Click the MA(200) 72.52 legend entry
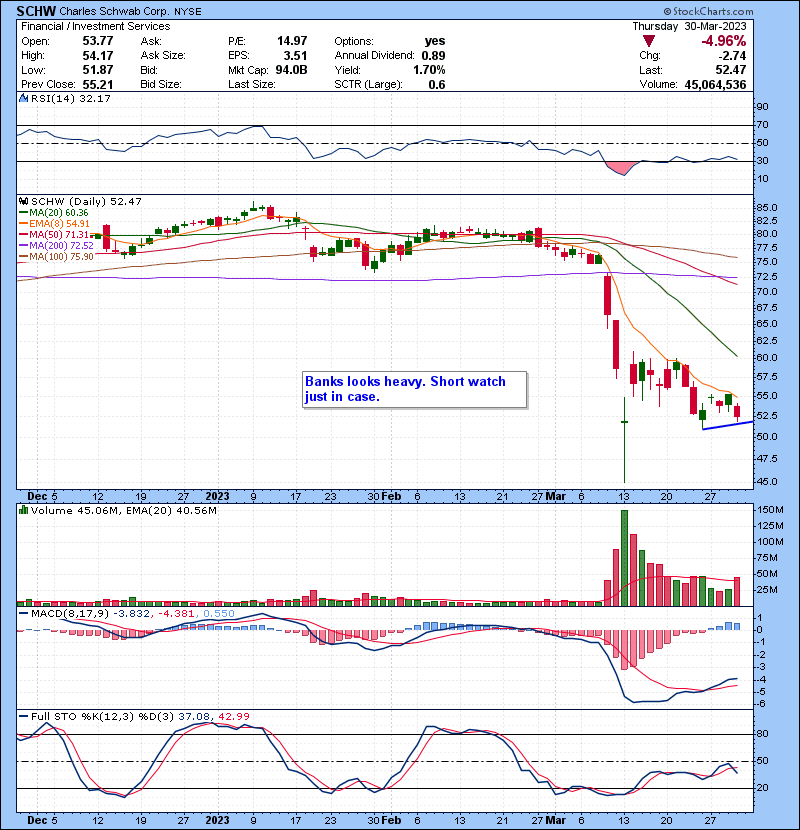Screen dimensions: 800x830 pyautogui.click(x=56, y=246)
